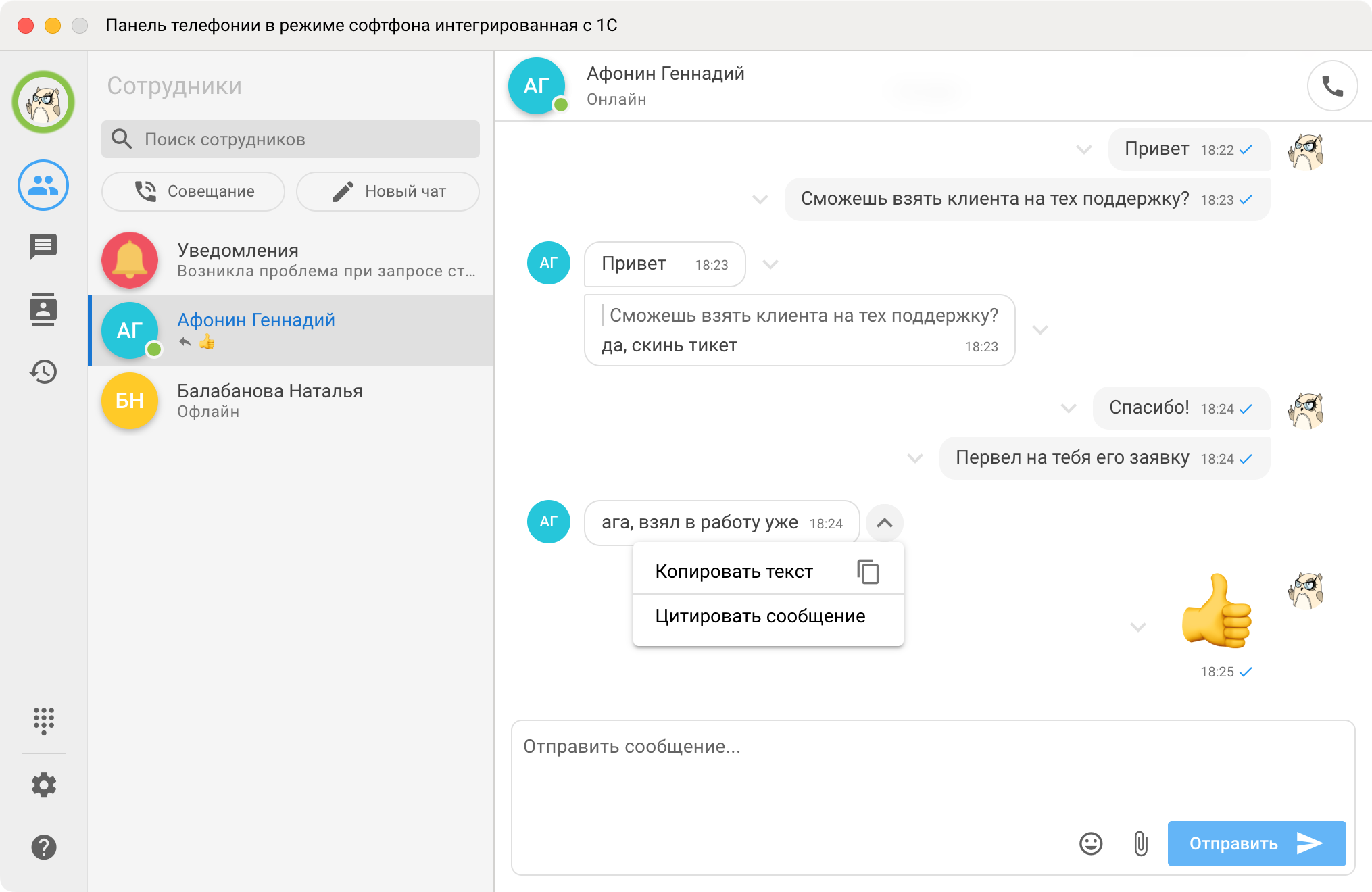Focus the Поиск сотрудников search field
The image size is (1372, 892).
point(291,139)
